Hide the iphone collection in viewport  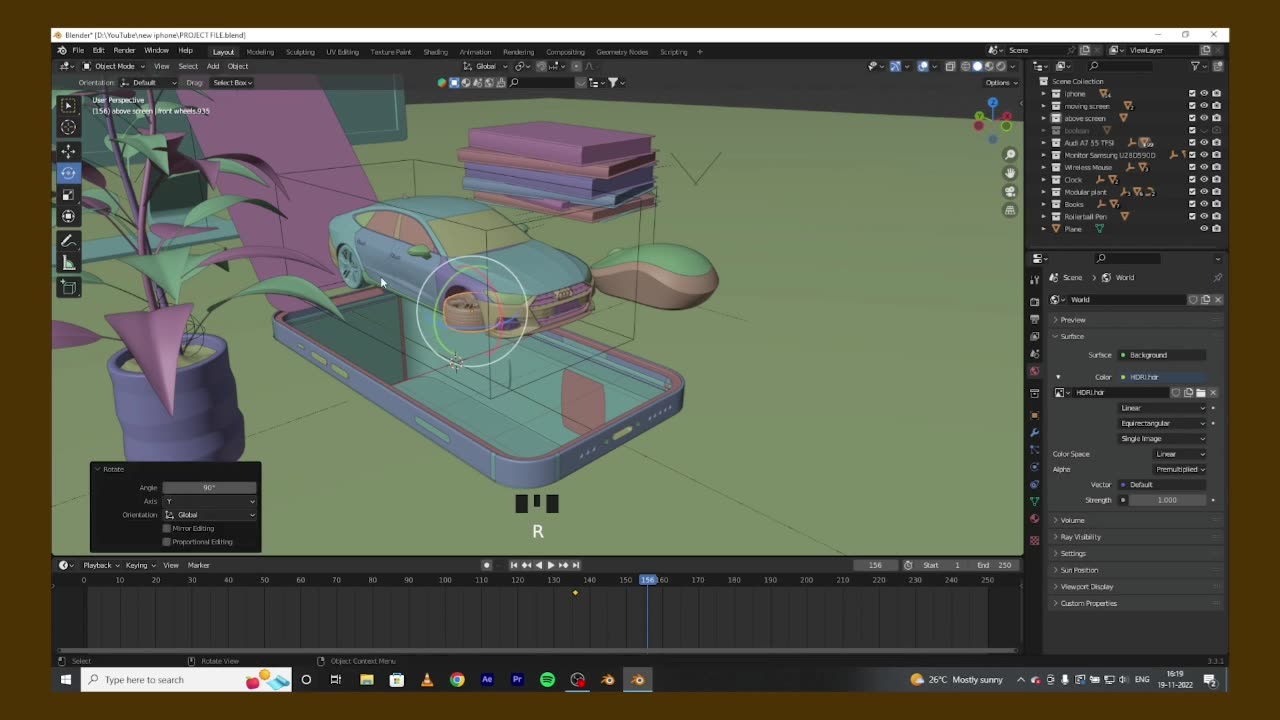click(x=1204, y=93)
